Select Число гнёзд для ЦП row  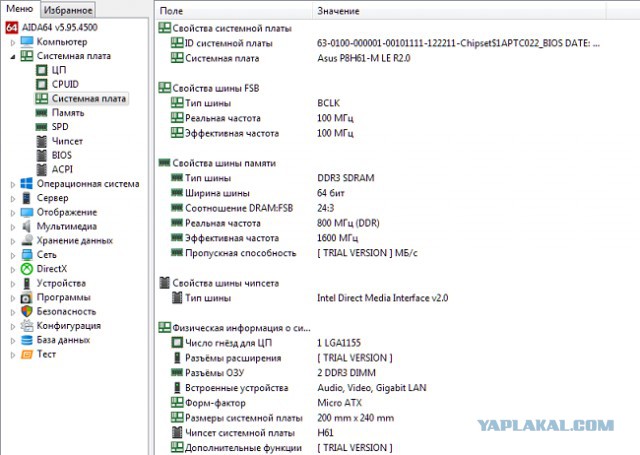(265, 343)
